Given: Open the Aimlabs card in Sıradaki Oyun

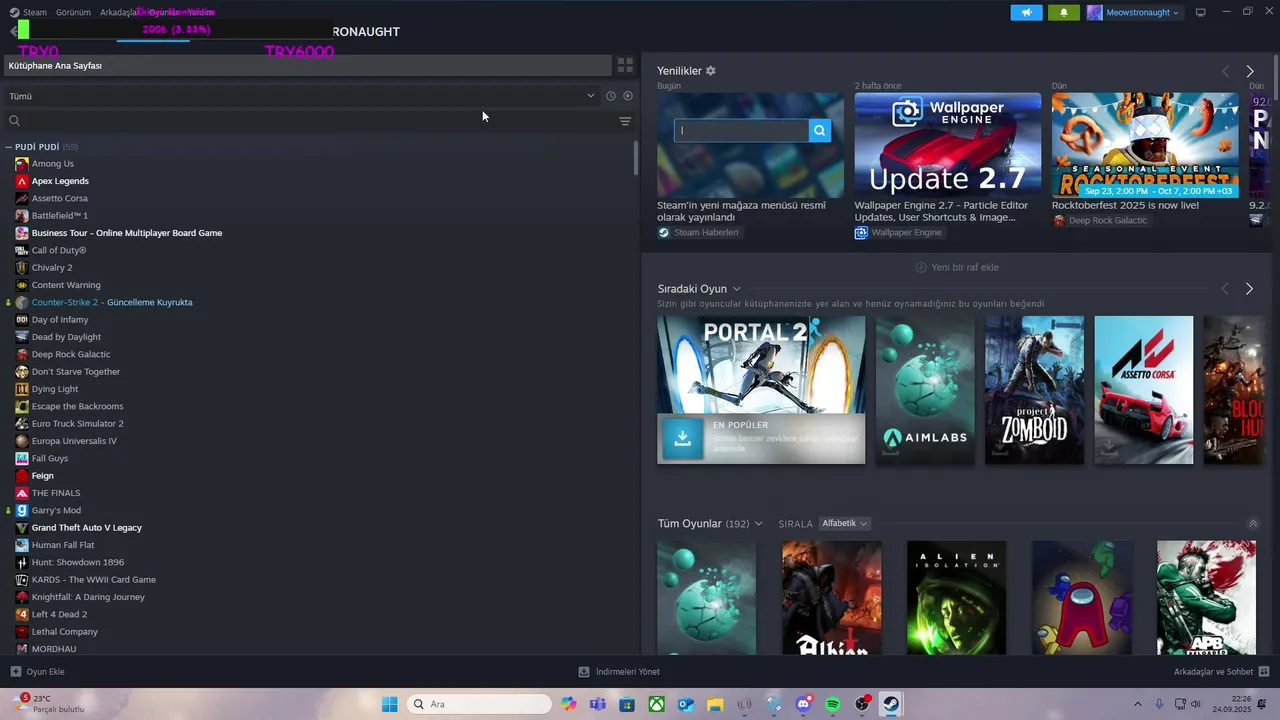Looking at the screenshot, I should [x=925, y=390].
